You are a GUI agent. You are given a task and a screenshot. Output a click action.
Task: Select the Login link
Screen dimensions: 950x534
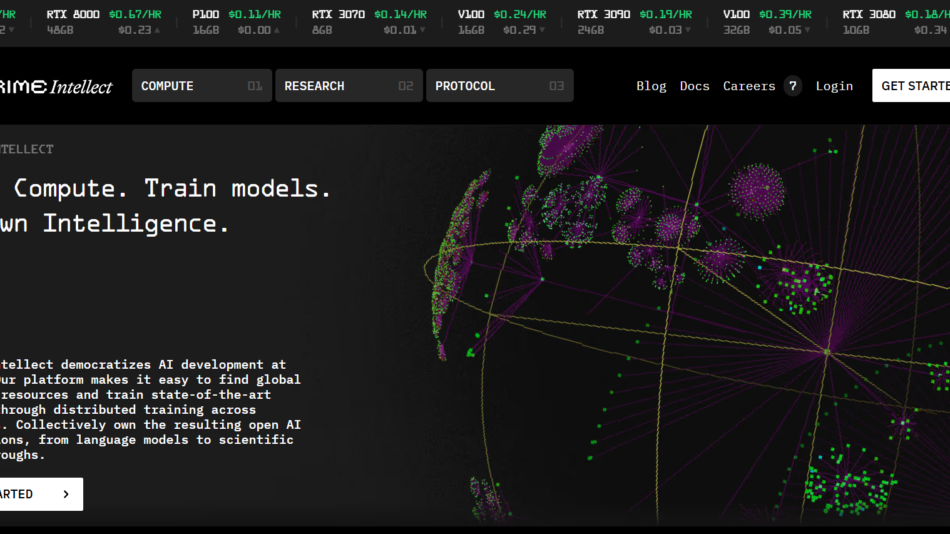point(834,86)
